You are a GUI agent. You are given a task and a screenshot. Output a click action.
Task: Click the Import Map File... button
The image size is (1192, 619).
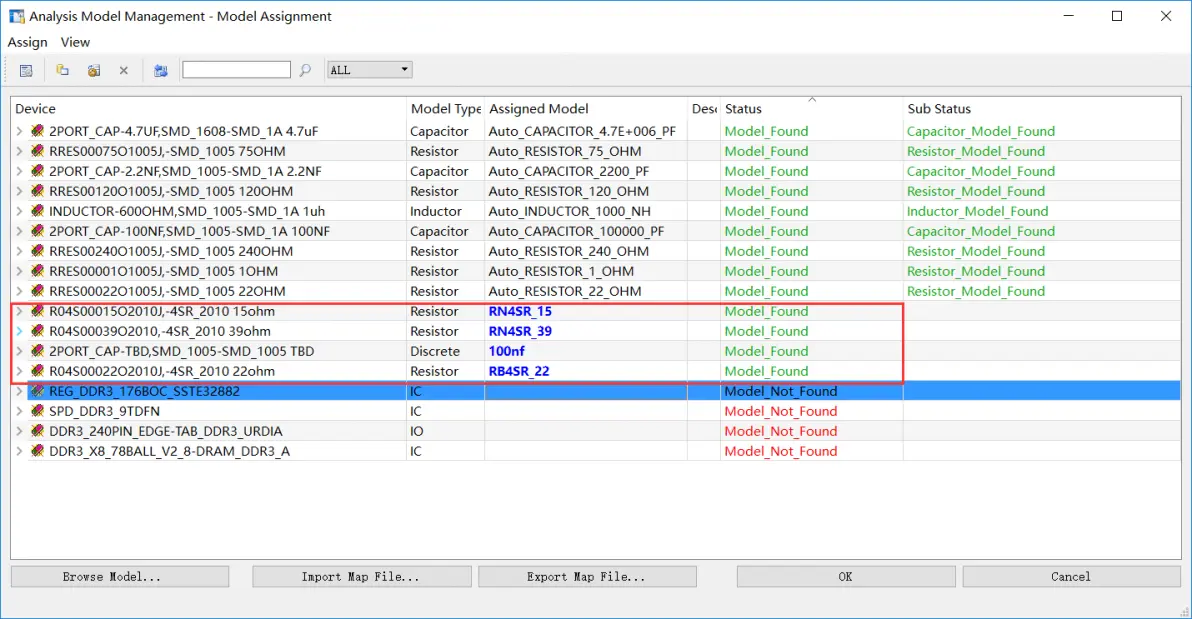(x=361, y=576)
